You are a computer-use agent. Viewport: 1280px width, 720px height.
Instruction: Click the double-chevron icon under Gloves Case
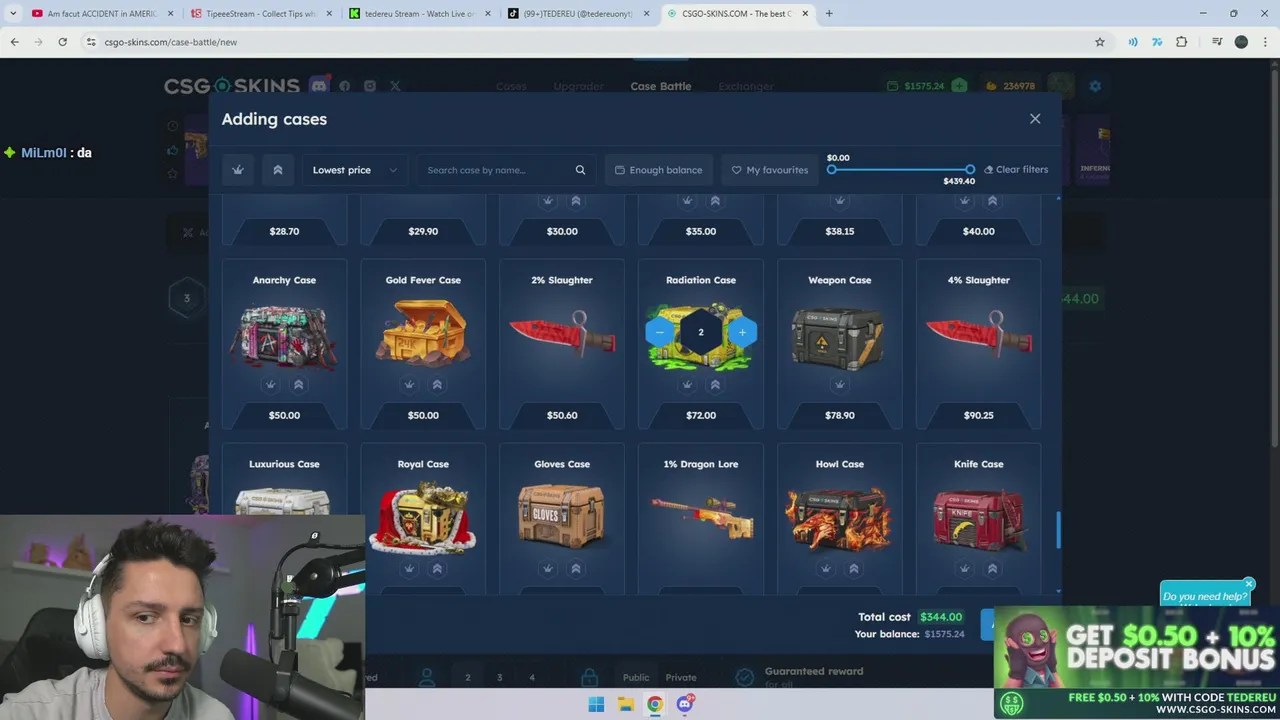576,569
